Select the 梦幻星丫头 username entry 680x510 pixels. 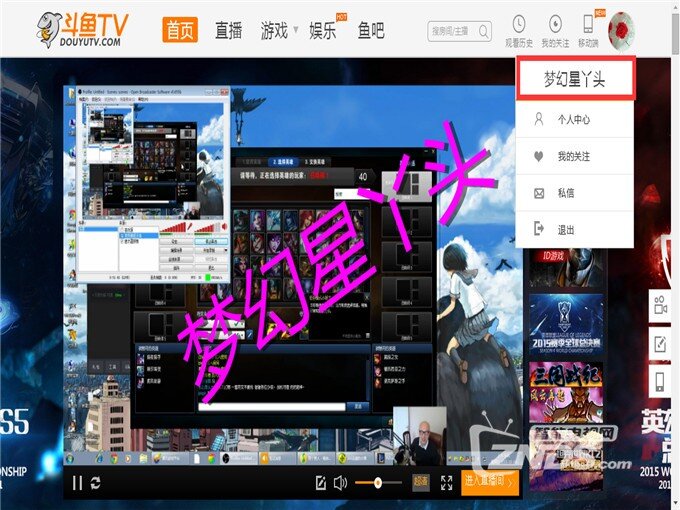[575, 78]
